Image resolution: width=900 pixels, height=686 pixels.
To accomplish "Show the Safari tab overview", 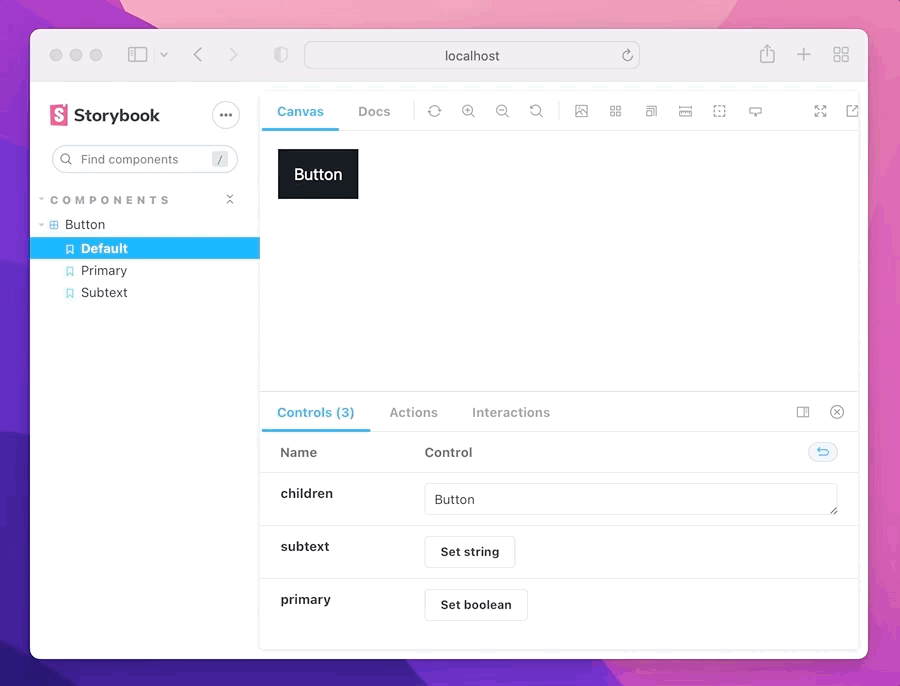I will [x=841, y=55].
